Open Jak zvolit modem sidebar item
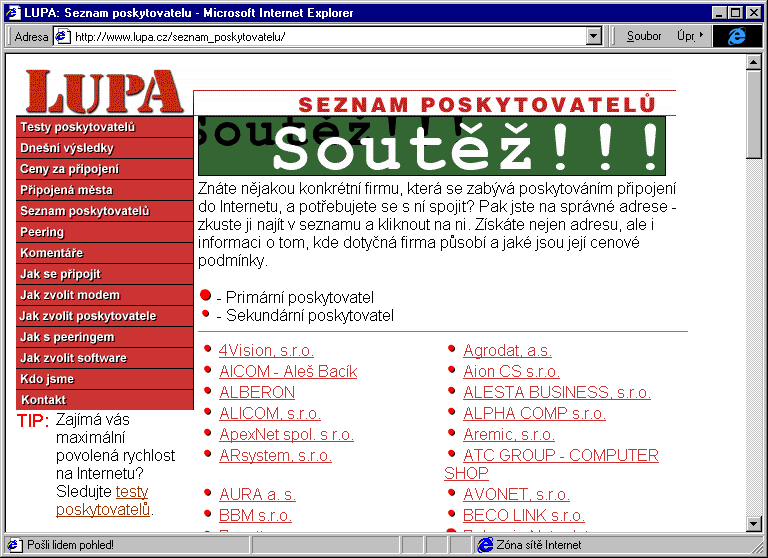This screenshot has height=558, width=768. pos(105,295)
